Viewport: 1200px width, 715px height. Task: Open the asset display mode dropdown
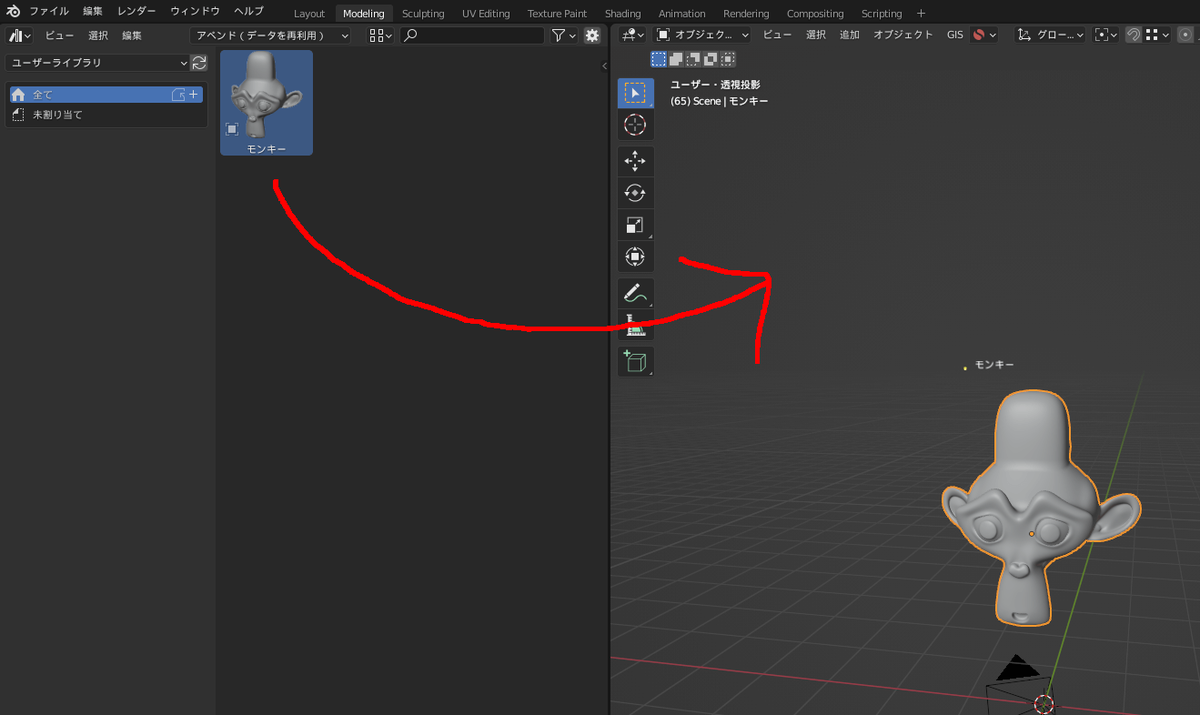(380, 35)
